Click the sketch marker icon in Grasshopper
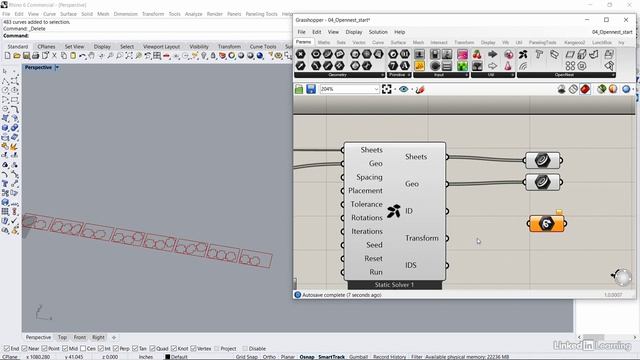The height and width of the screenshot is (360, 640). 420,89
